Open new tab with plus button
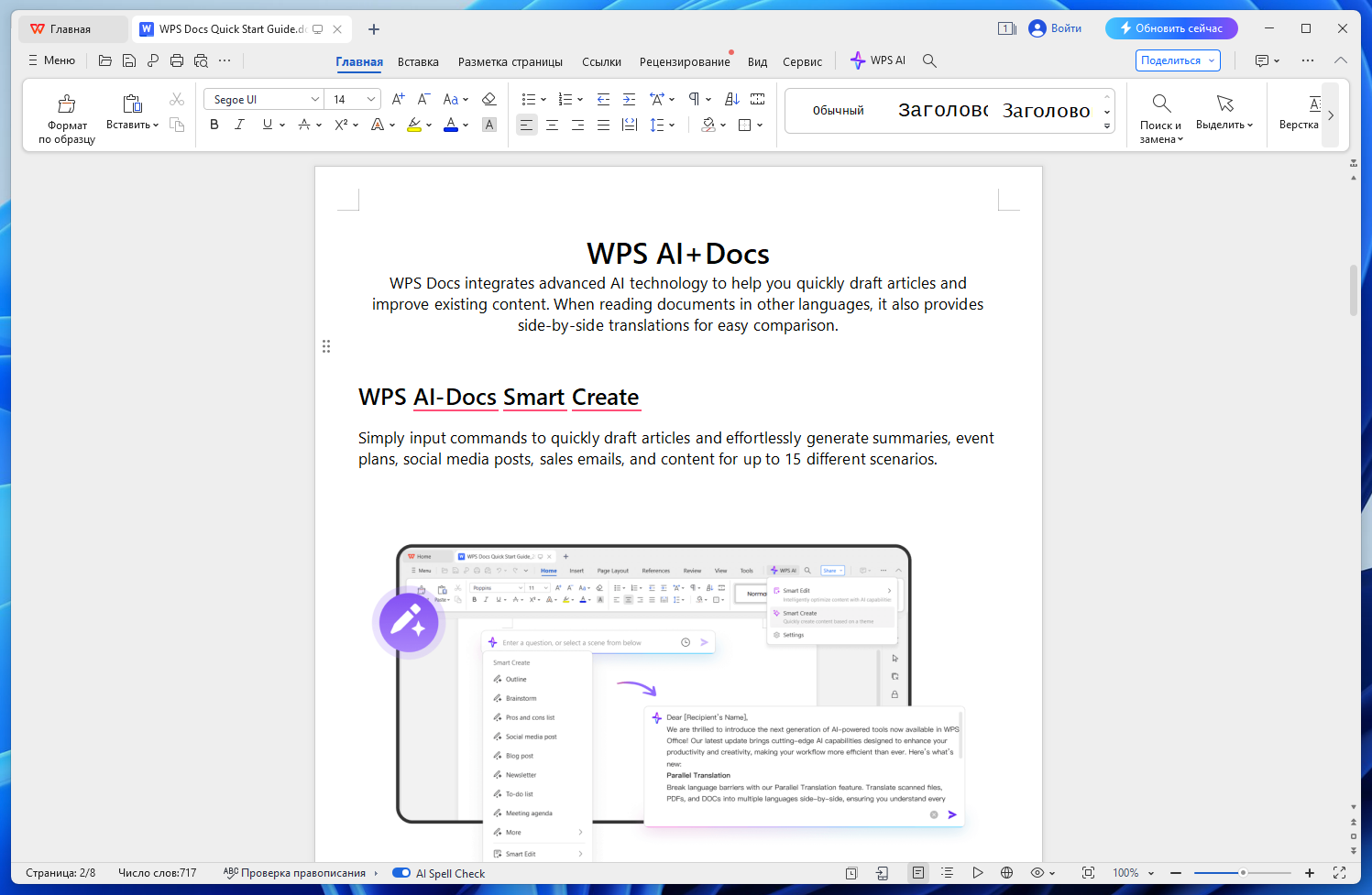The width and height of the screenshot is (1372, 895). [x=374, y=29]
